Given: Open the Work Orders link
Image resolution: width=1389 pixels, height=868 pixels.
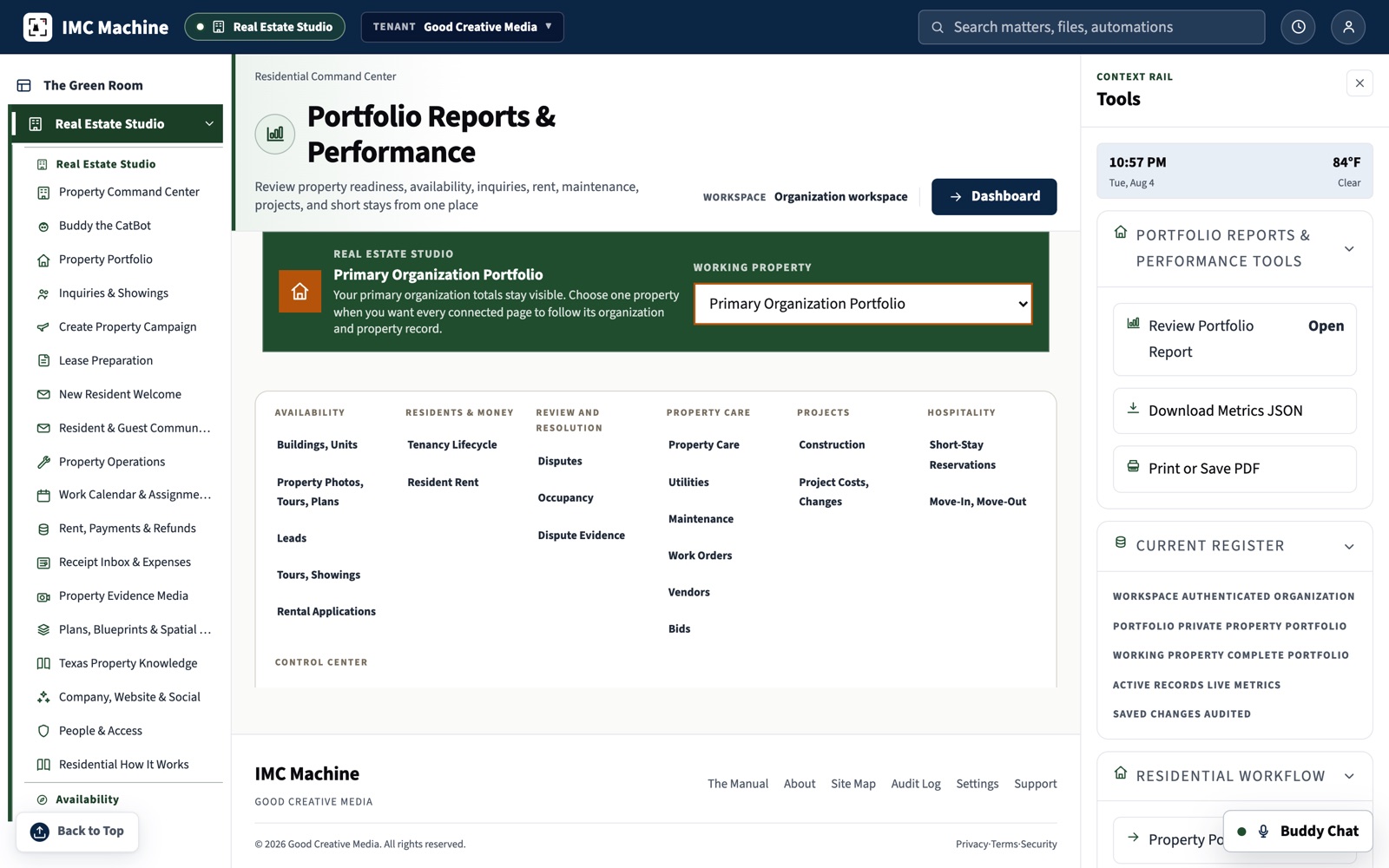Looking at the screenshot, I should point(700,556).
